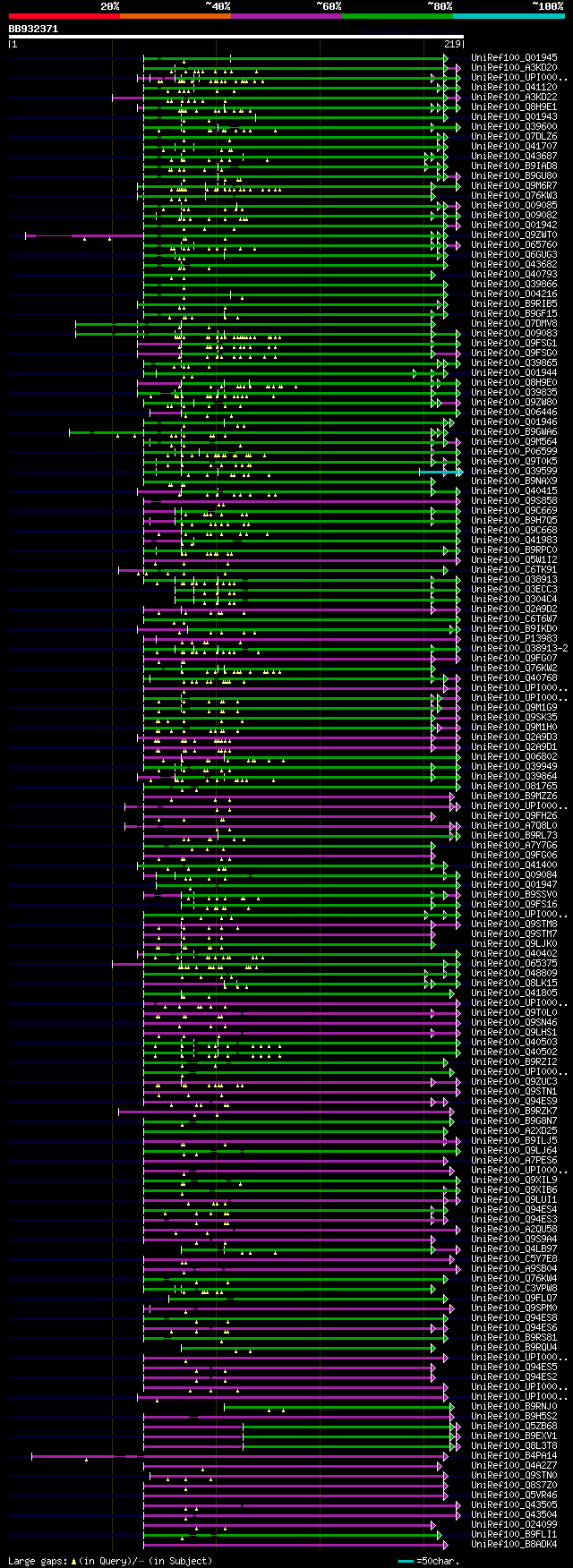Screen dimensions: 573x1568
Task: Click the purple ~60% legend color segment
Action: pos(286,16)
